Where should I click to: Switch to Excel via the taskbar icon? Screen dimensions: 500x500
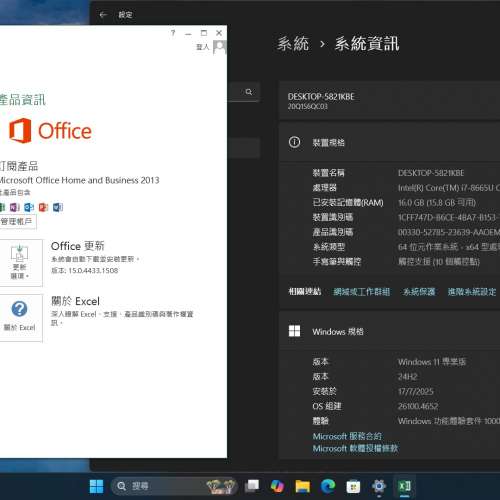coord(405,486)
